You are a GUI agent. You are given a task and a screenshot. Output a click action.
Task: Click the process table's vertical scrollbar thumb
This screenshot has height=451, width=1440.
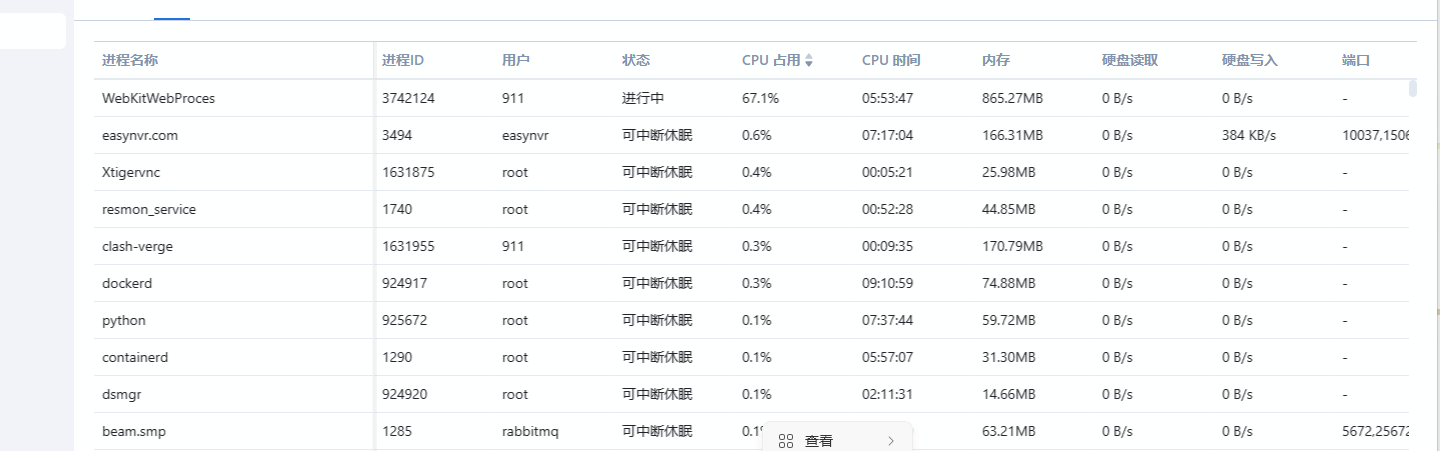[x=1413, y=88]
